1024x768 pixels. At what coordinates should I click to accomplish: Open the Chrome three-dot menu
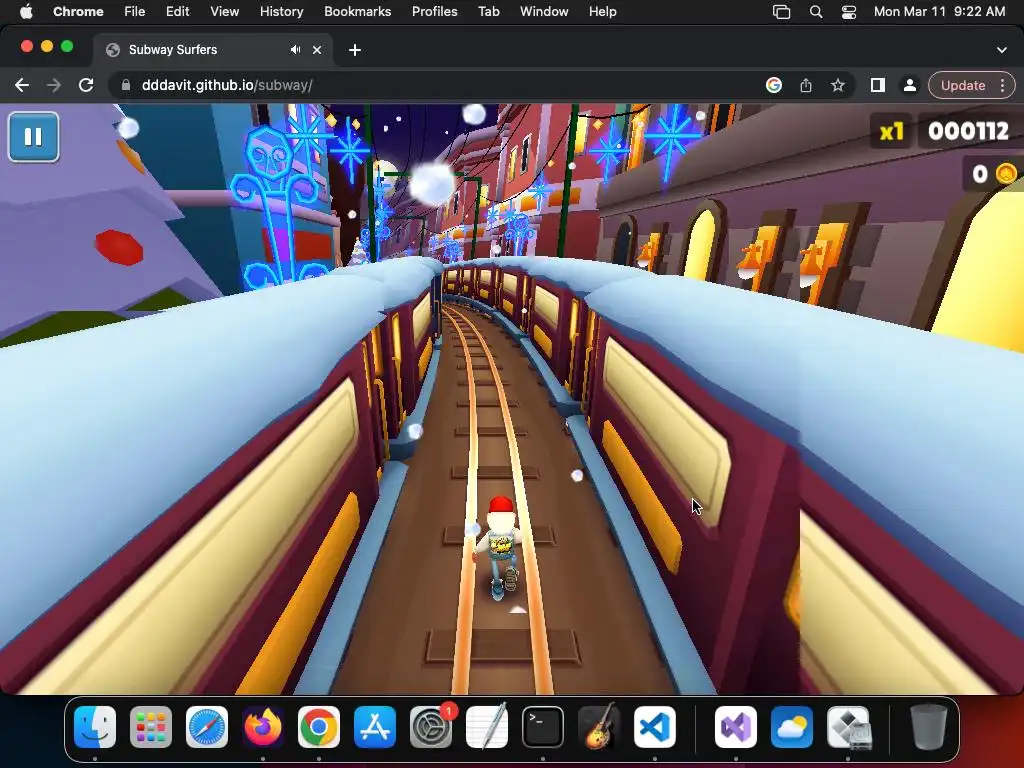[x=1002, y=86]
